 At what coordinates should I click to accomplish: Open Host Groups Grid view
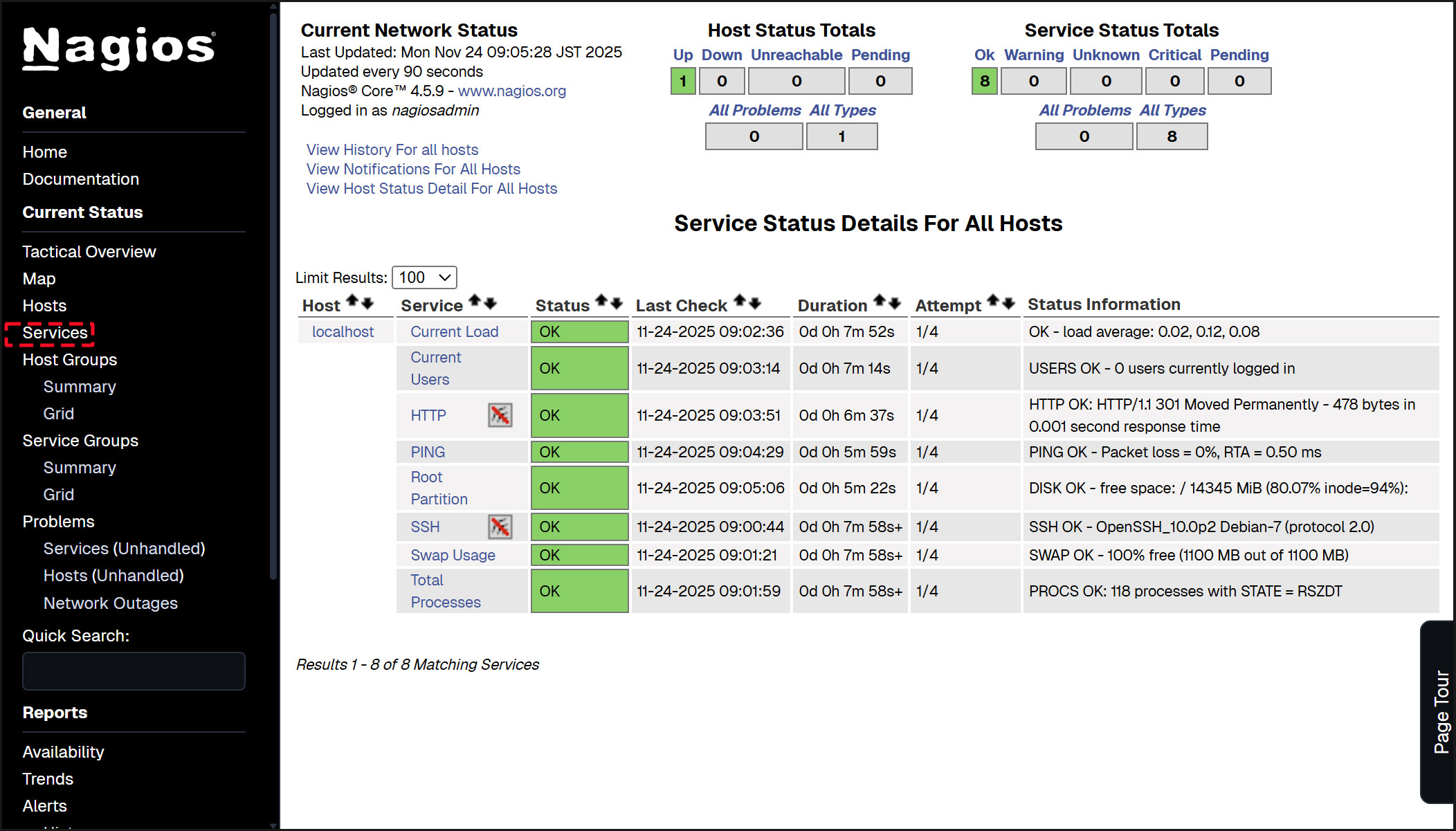click(58, 413)
